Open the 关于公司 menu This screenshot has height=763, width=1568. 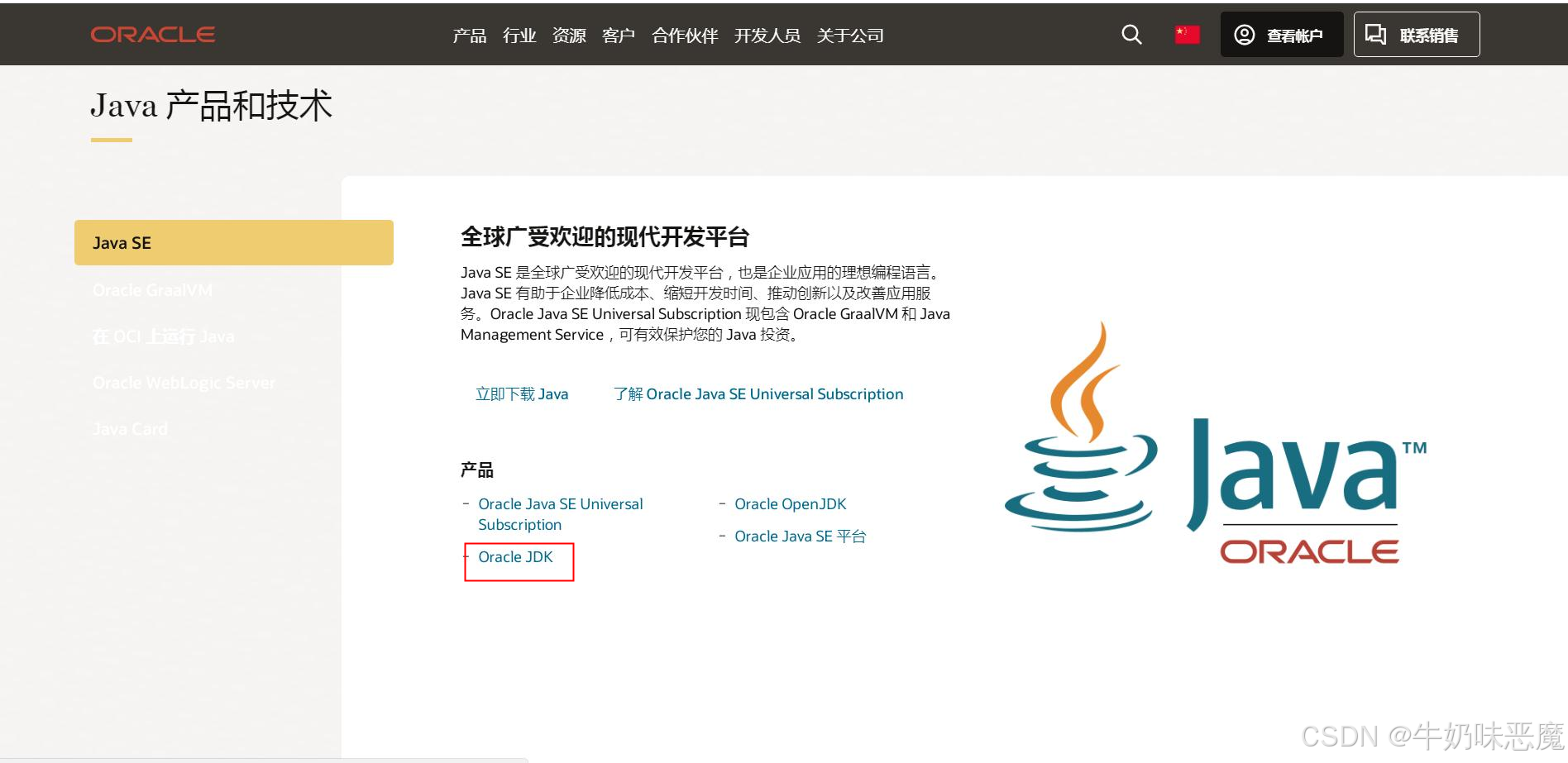pos(850,36)
